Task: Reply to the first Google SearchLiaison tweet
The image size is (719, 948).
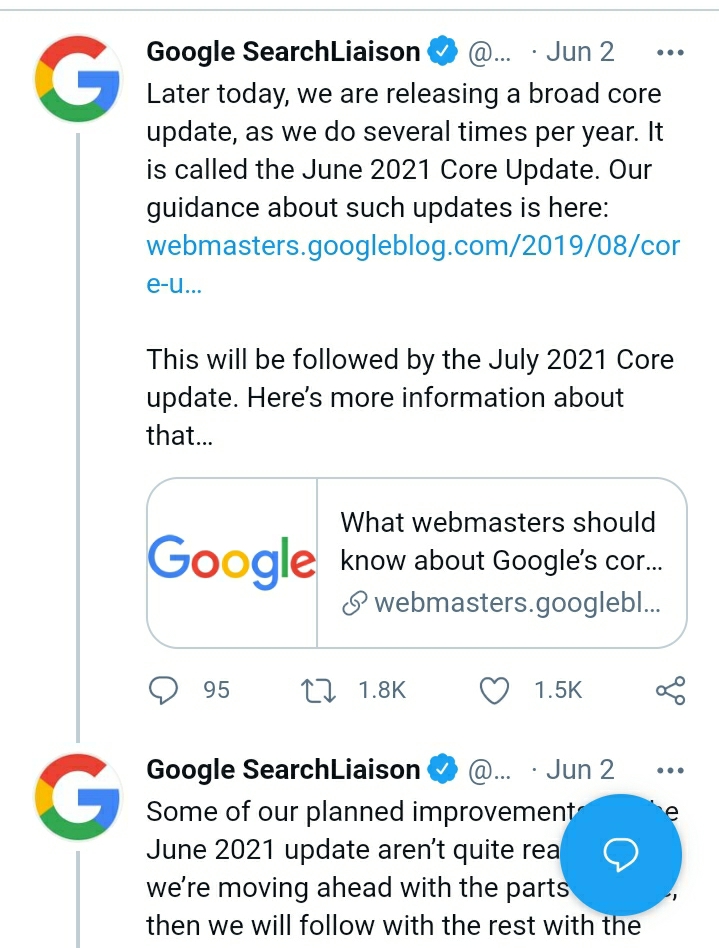Action: tap(162, 689)
